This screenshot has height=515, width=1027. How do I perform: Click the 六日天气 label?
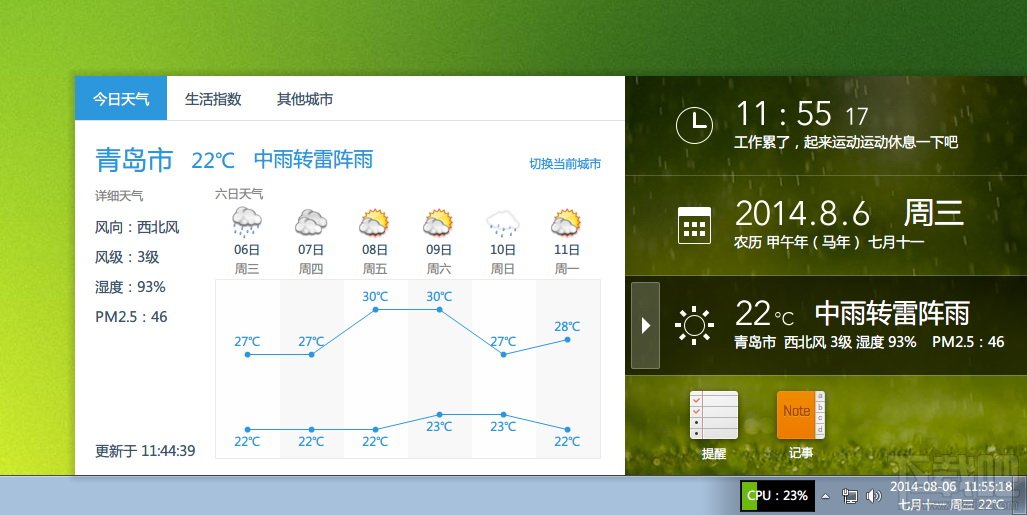pos(239,194)
